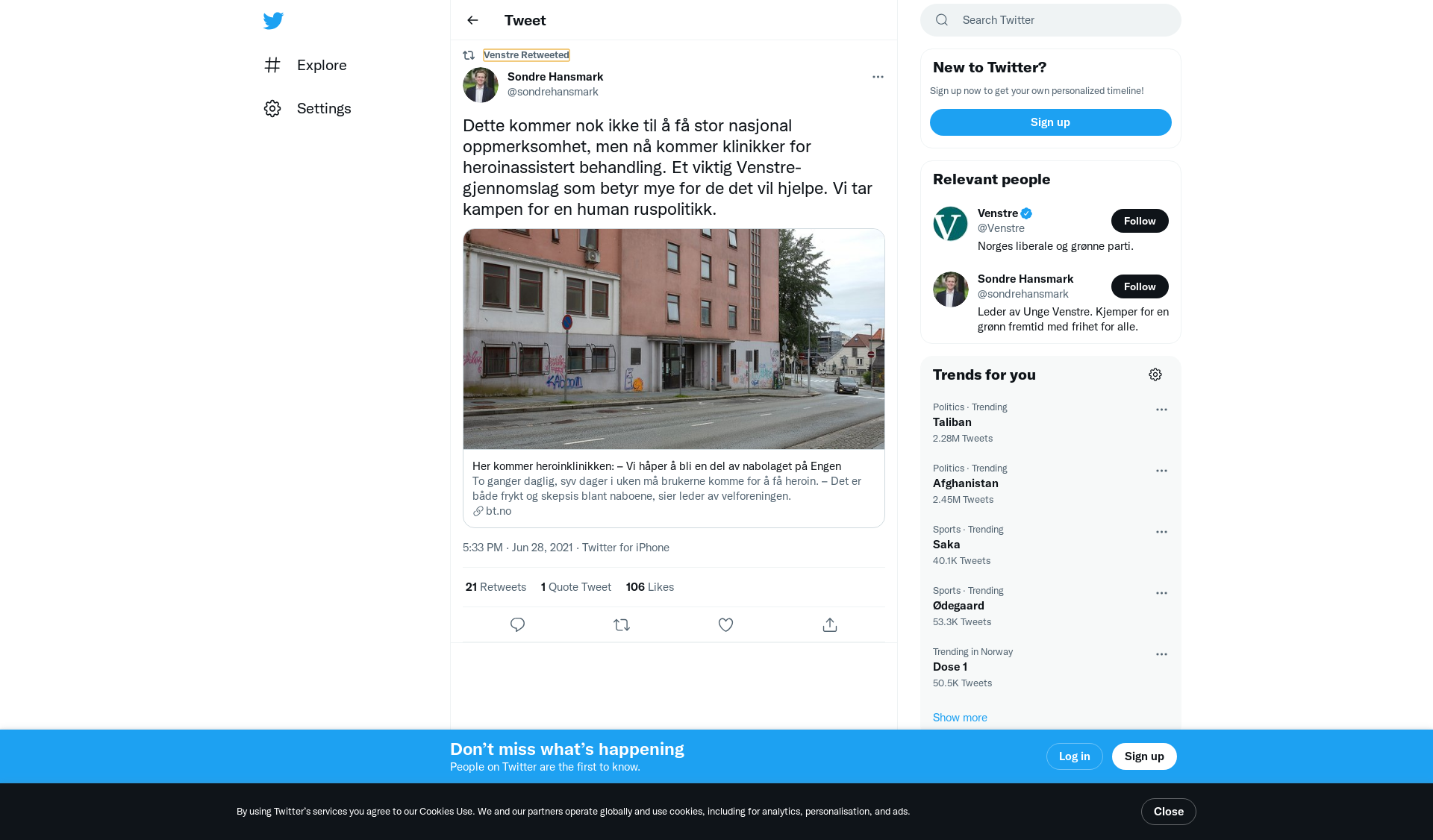Reply with the speech bubble icon
1433x840 pixels.
coord(517,624)
